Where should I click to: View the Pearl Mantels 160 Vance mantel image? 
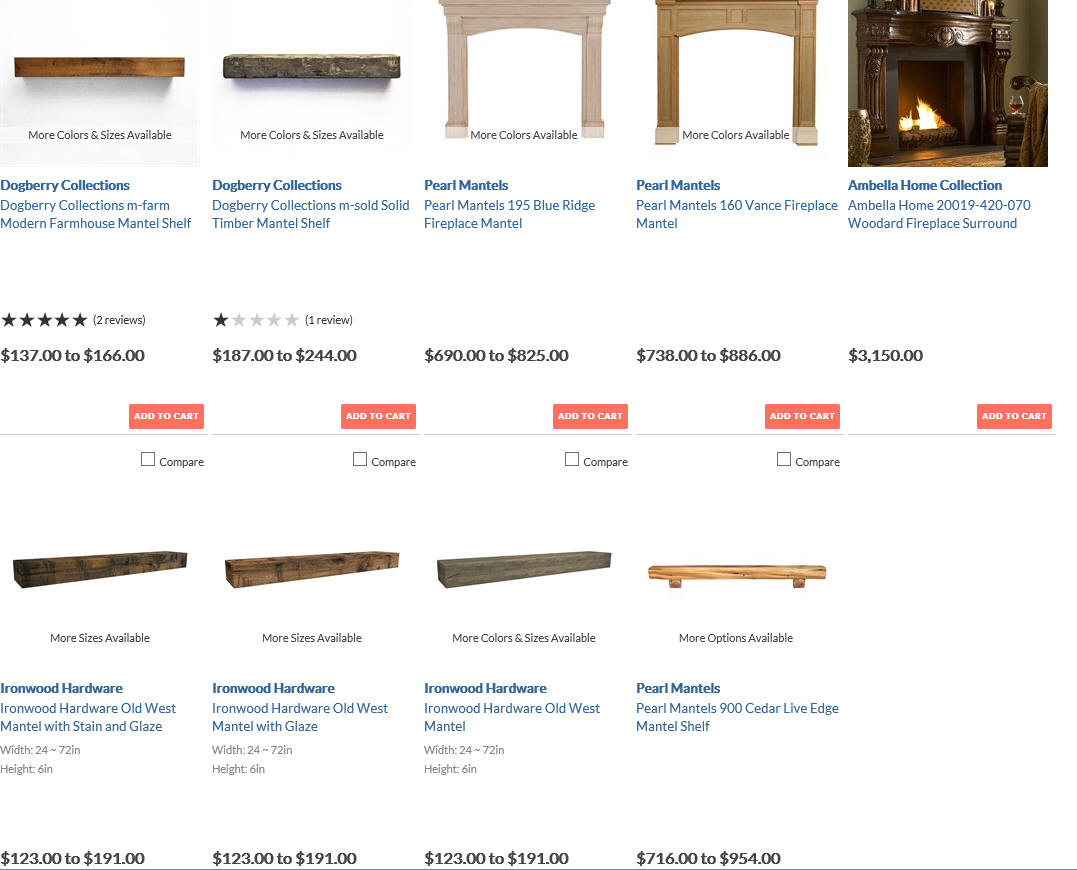[x=736, y=72]
